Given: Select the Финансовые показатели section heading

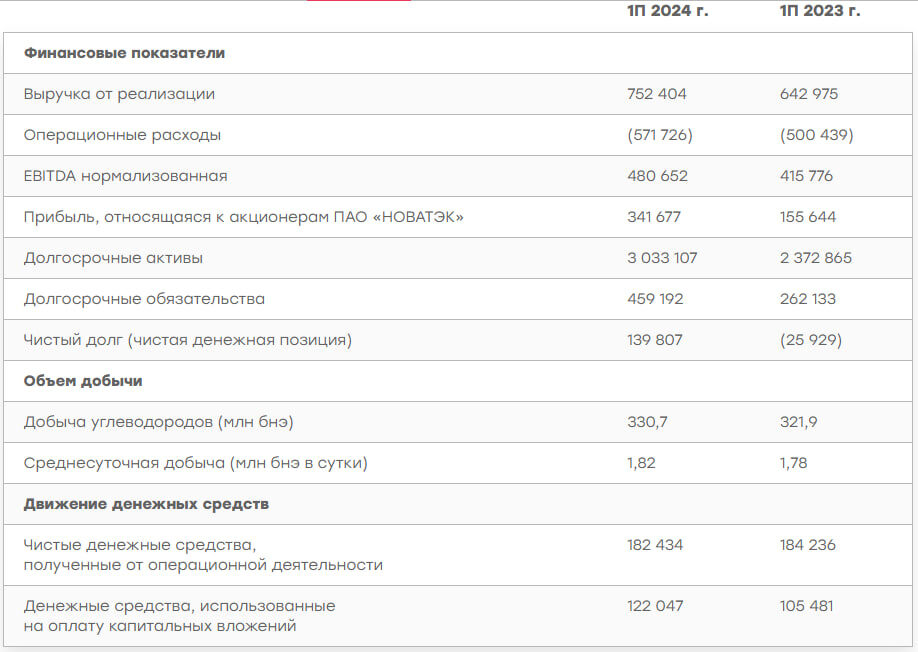Looking at the screenshot, I should (124, 53).
